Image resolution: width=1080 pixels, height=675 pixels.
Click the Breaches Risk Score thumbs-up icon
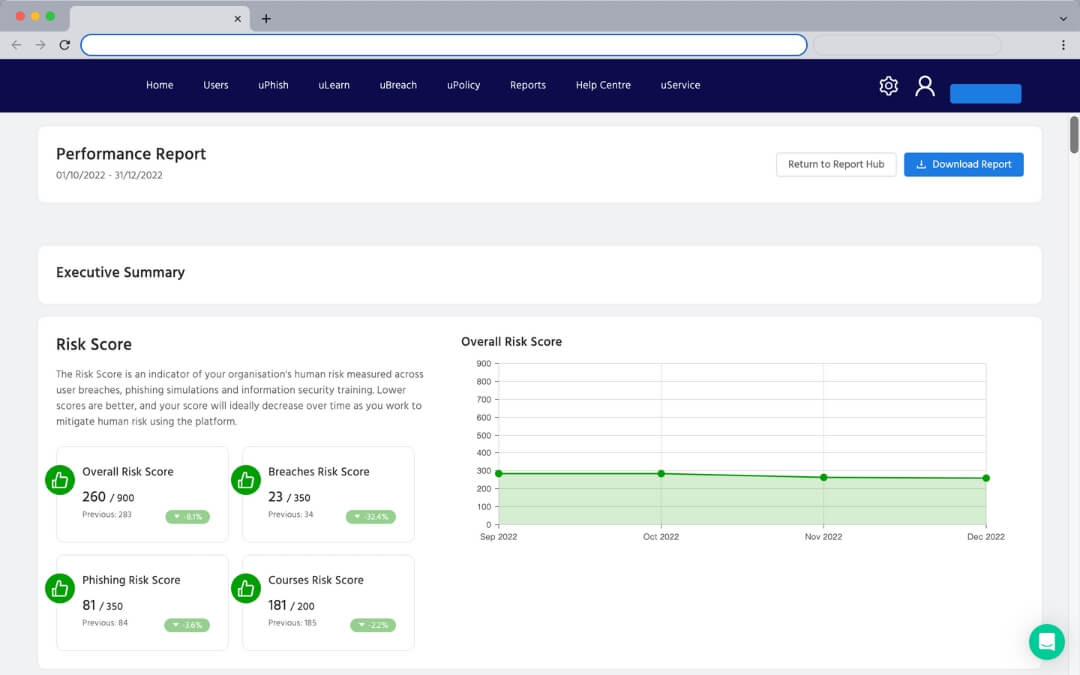tap(246, 480)
